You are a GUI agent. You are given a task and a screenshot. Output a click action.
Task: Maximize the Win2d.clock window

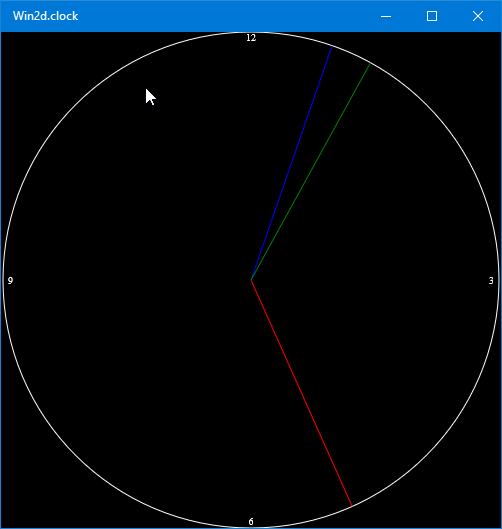click(432, 16)
